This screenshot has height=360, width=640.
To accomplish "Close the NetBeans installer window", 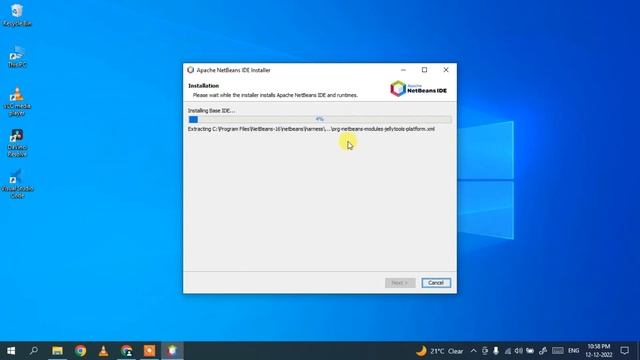I will coord(446,70).
